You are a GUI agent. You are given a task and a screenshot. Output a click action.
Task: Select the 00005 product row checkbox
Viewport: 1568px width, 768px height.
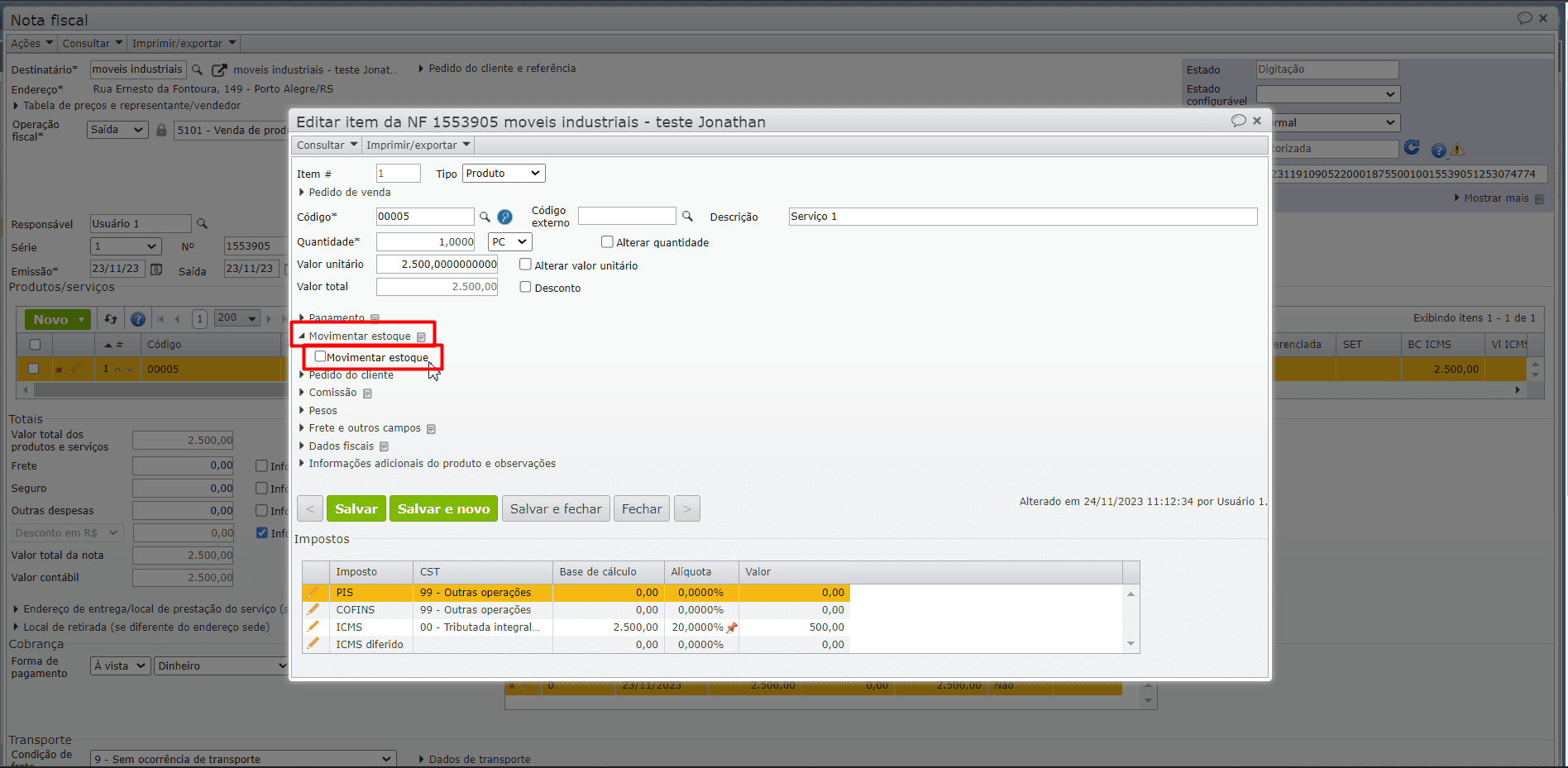pos(34,369)
